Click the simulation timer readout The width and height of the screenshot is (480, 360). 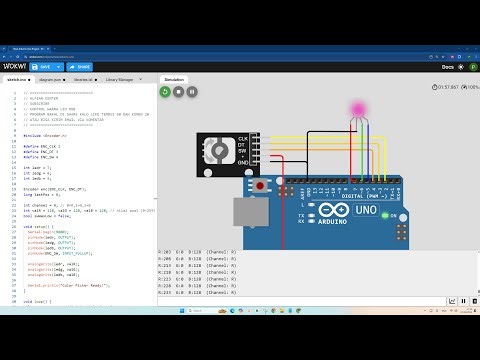click(x=445, y=87)
